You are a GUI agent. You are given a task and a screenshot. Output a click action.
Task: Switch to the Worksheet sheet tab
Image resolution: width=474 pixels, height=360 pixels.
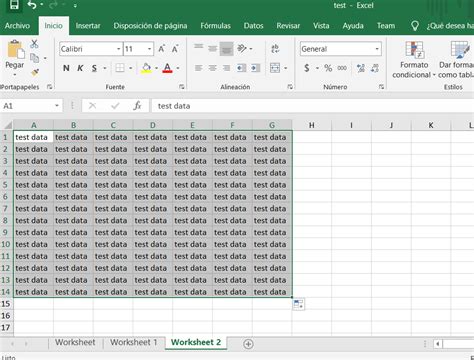click(75, 342)
